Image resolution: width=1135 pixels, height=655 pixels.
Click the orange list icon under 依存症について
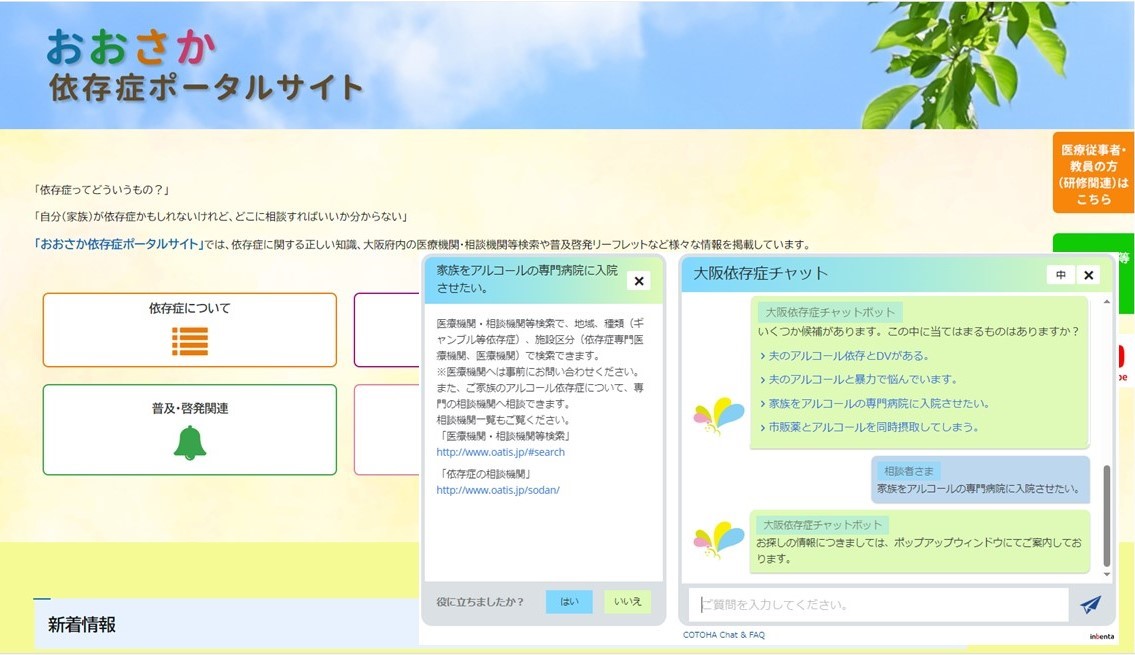pos(190,341)
